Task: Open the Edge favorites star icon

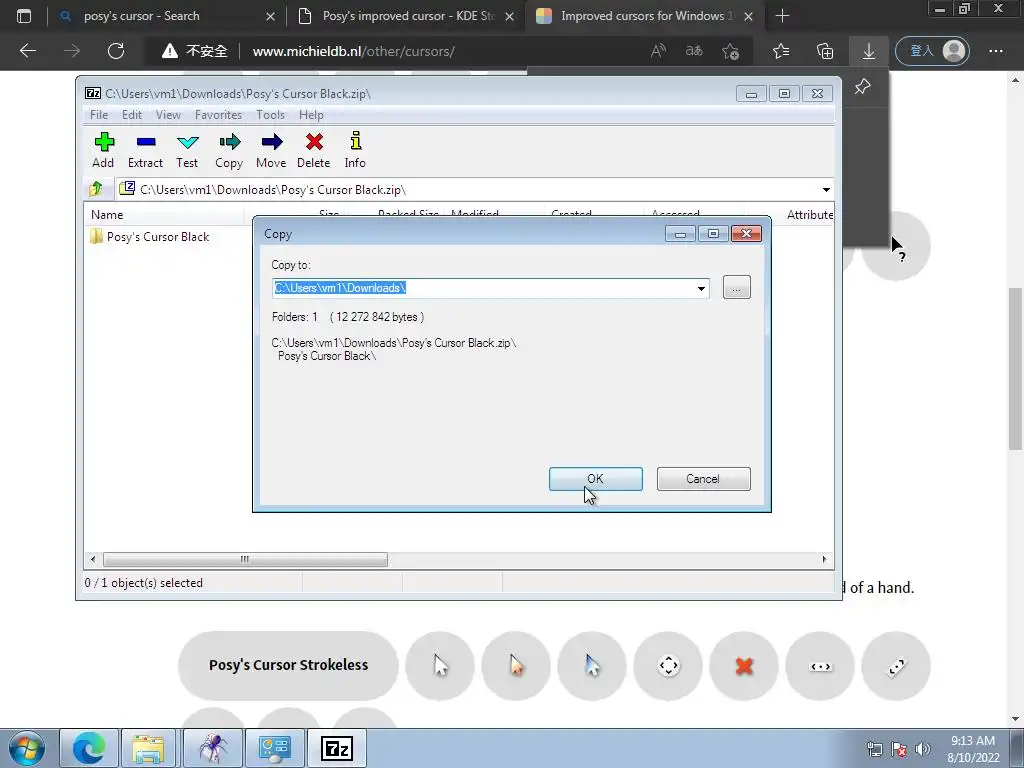Action: (780, 51)
